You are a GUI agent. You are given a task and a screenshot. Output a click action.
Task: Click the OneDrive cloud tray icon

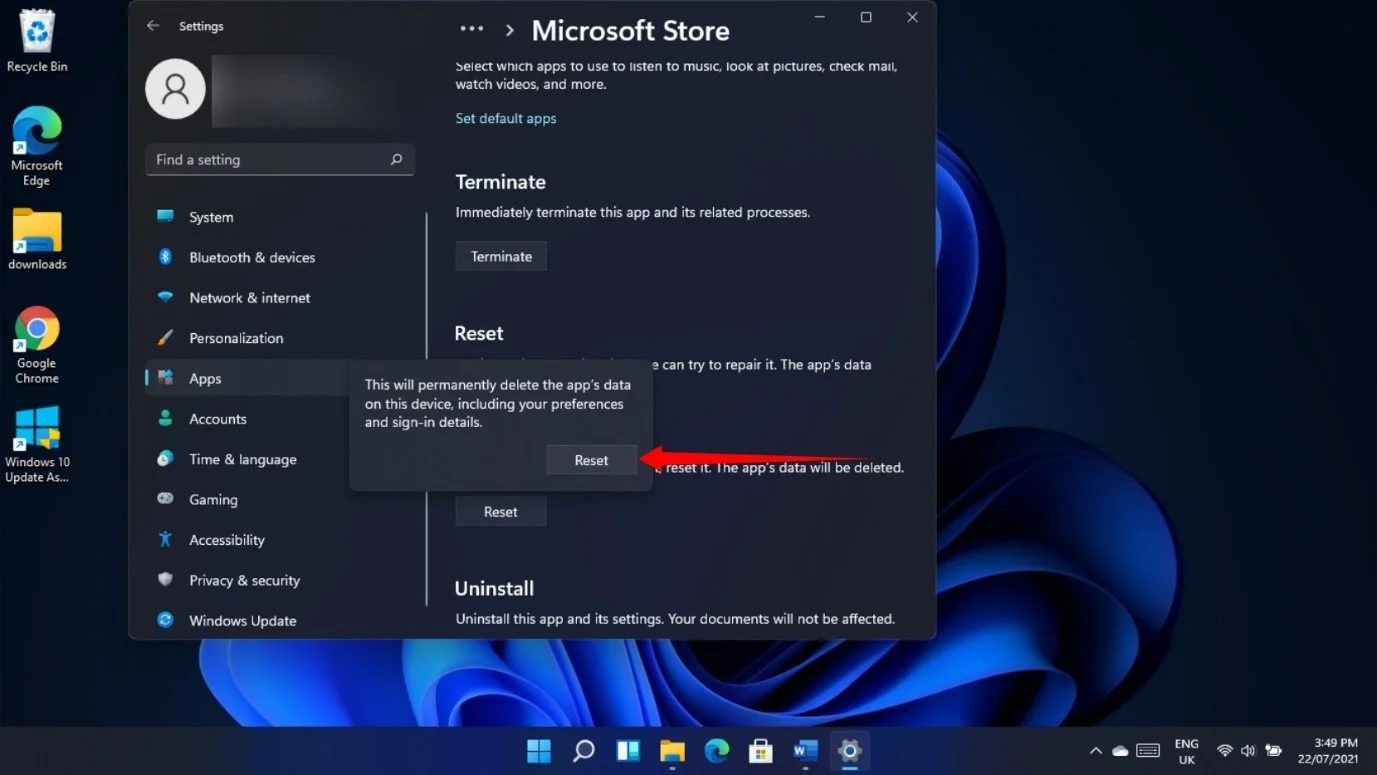coord(1120,751)
